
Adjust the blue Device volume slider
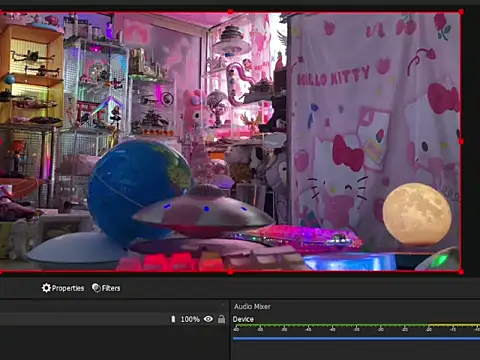(356, 338)
